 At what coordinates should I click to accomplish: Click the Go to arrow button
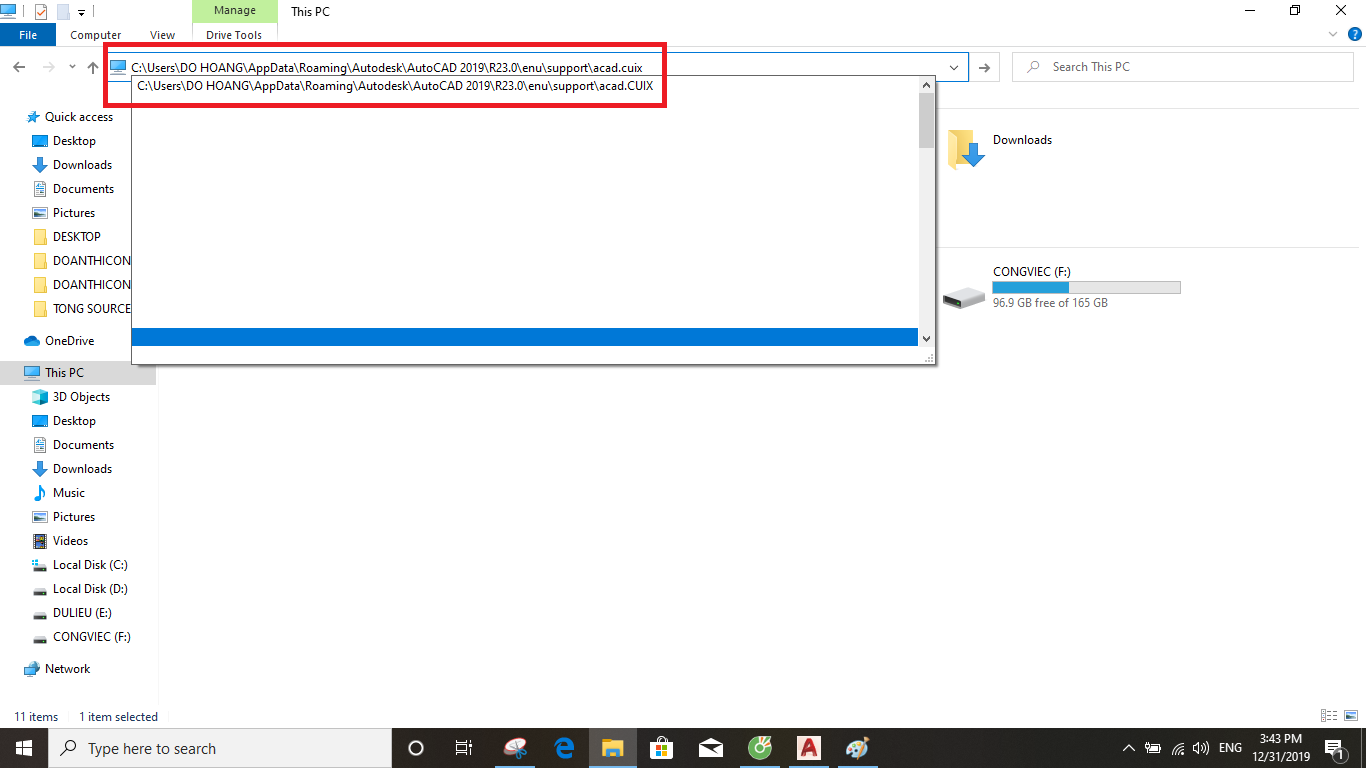pos(985,67)
